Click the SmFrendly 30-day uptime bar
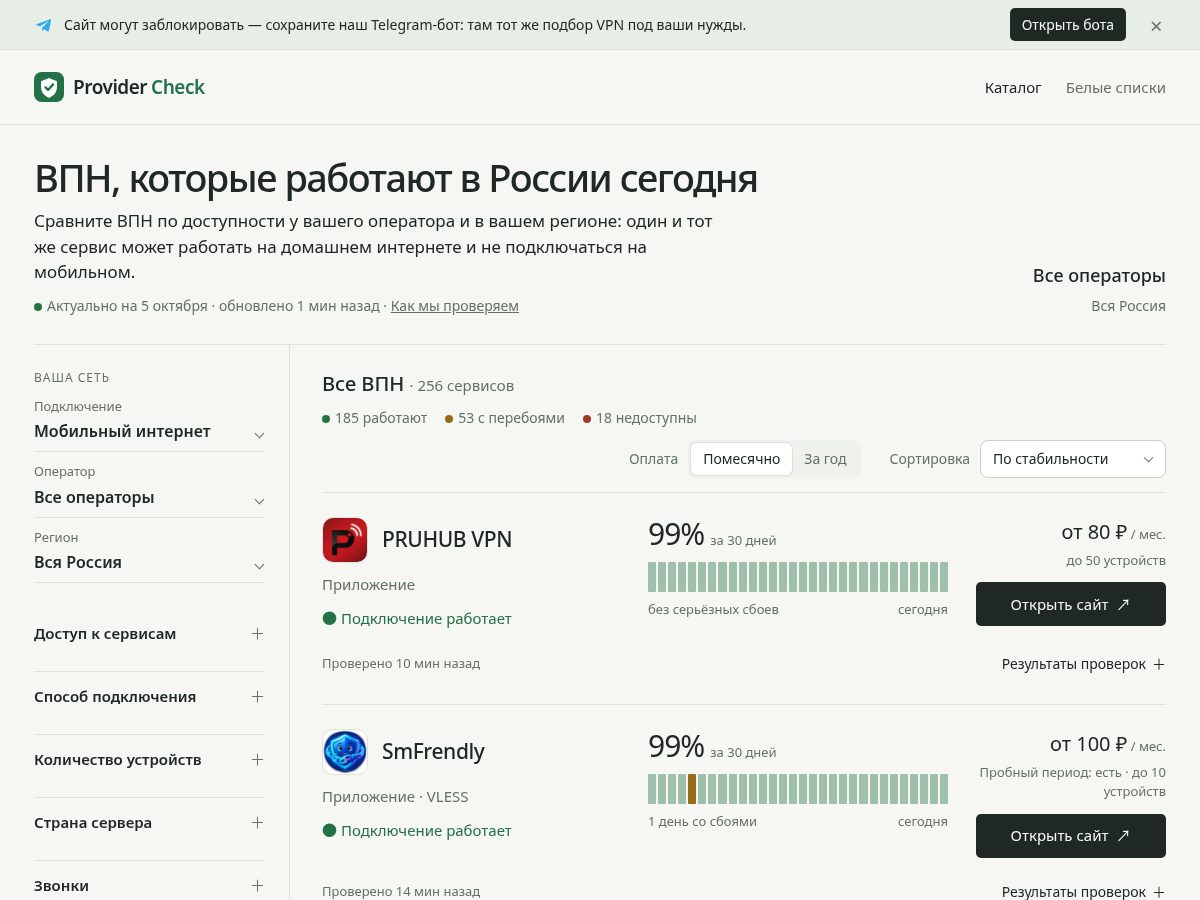The width and height of the screenshot is (1200, 900). pos(798,789)
